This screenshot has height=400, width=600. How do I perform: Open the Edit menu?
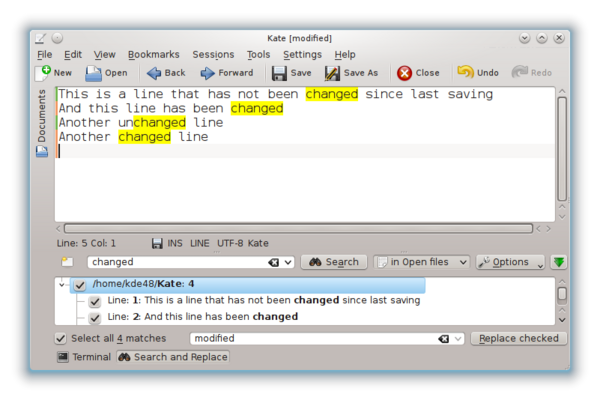coord(73,55)
